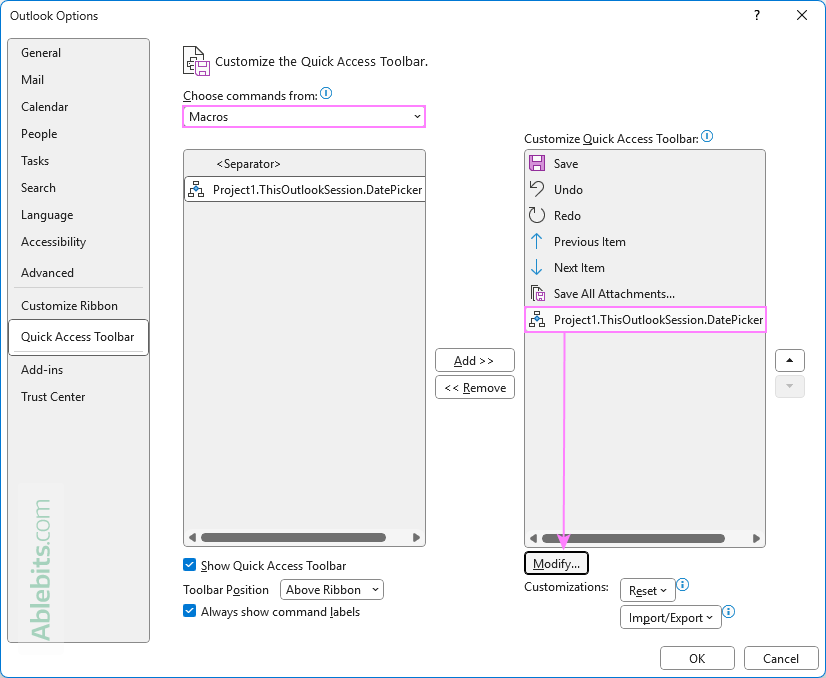
Task: Click the Redo circular arrow icon
Action: [537, 215]
